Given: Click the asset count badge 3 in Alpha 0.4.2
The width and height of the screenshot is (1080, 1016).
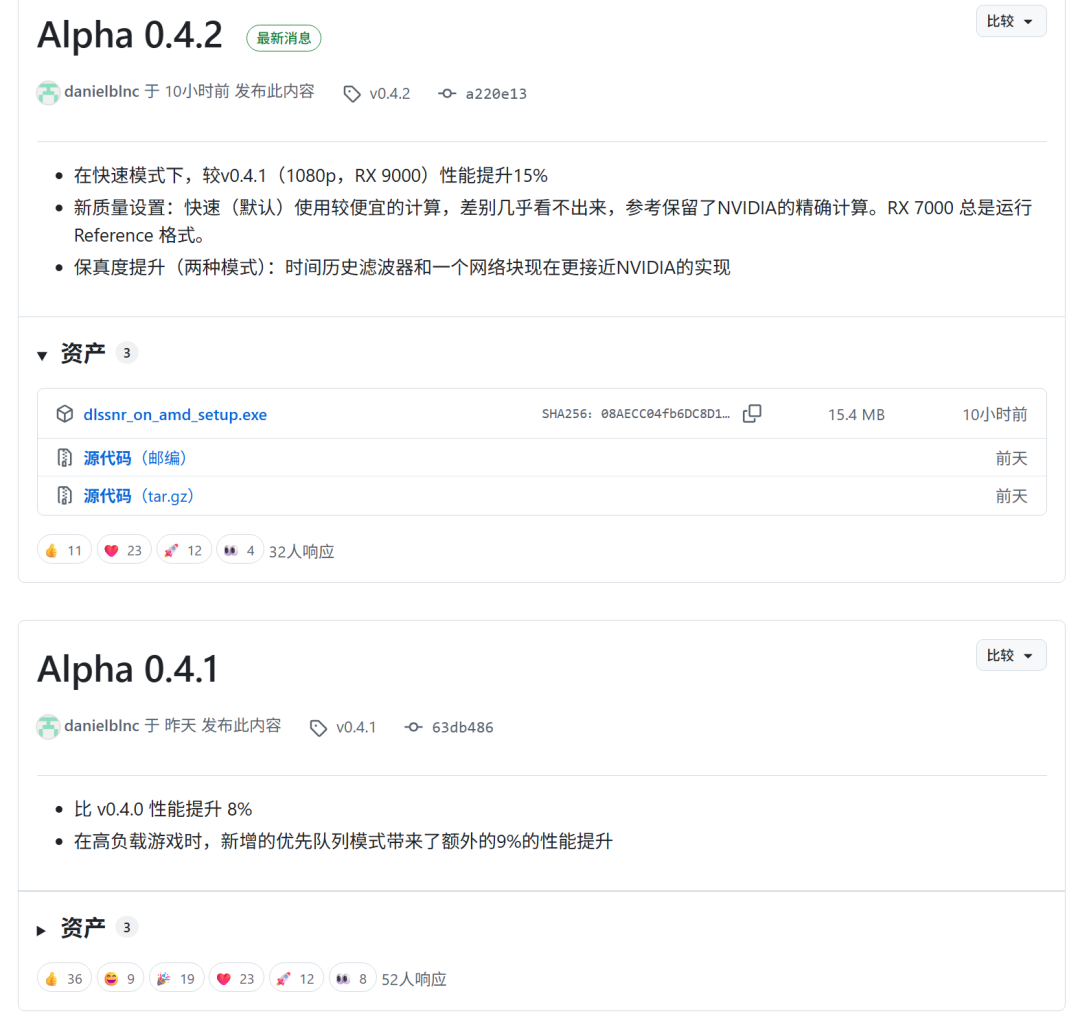Looking at the screenshot, I should coord(127,353).
